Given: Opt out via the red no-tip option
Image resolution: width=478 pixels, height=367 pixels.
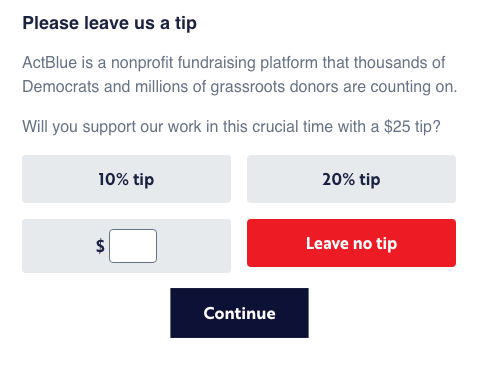Looking at the screenshot, I should click(x=351, y=243).
